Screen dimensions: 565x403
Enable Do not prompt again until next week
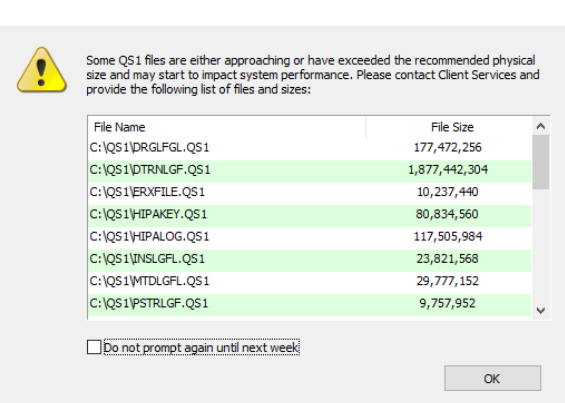(x=94, y=347)
